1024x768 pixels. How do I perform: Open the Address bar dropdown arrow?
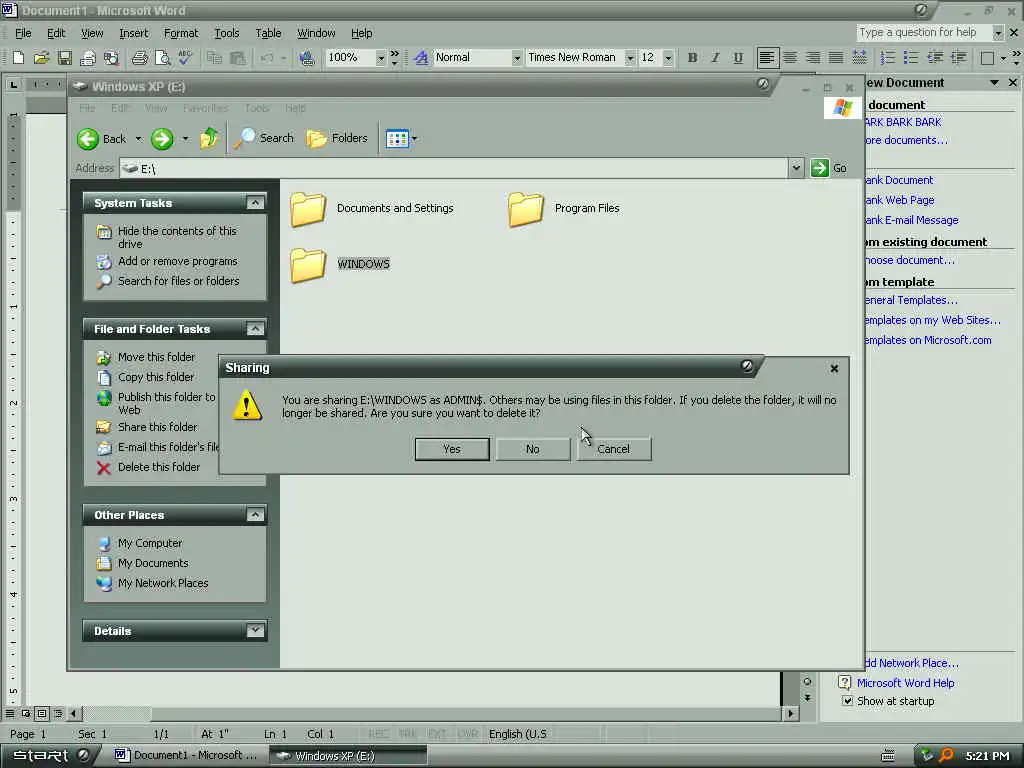coord(796,168)
